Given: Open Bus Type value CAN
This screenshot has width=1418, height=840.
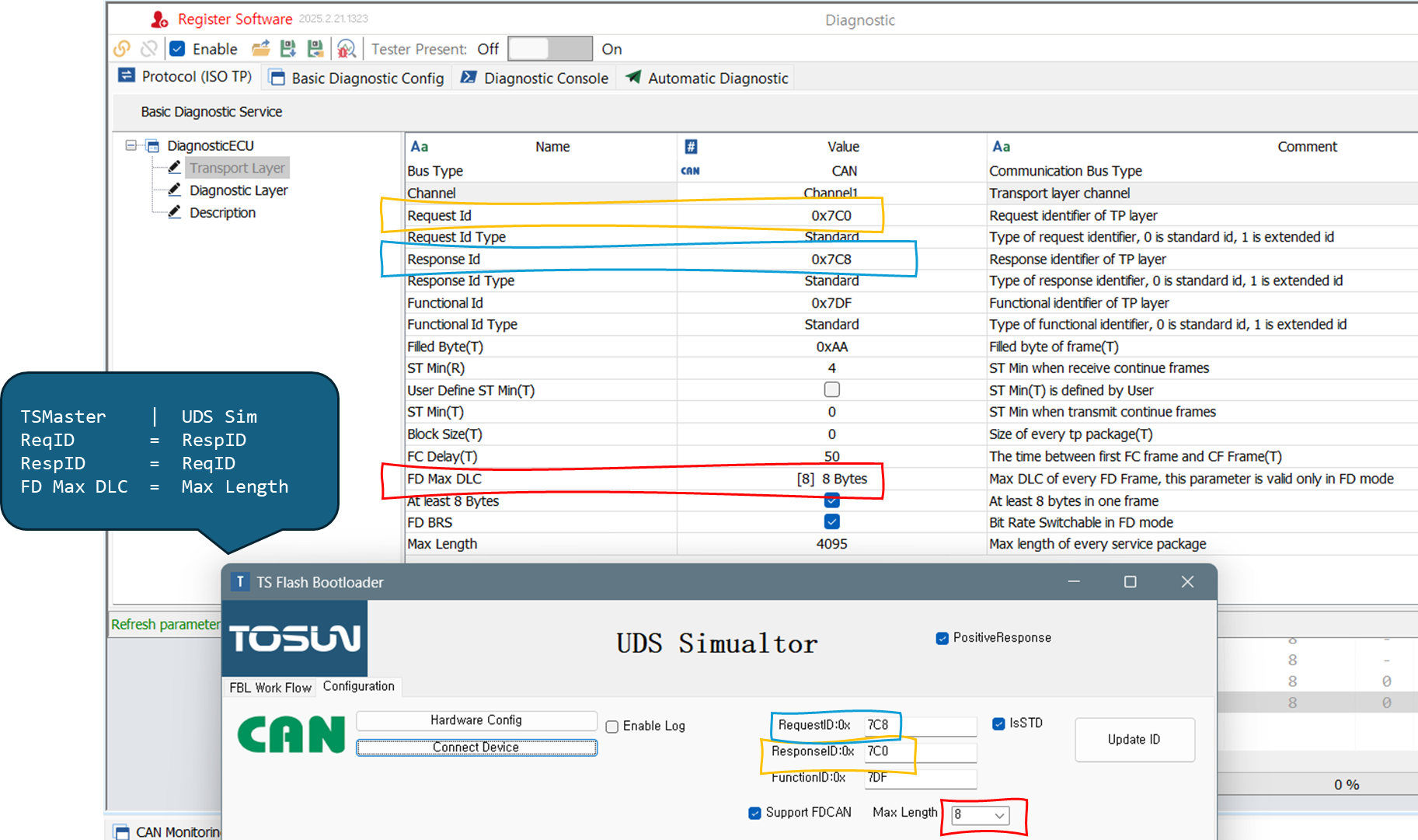Looking at the screenshot, I should click(832, 171).
